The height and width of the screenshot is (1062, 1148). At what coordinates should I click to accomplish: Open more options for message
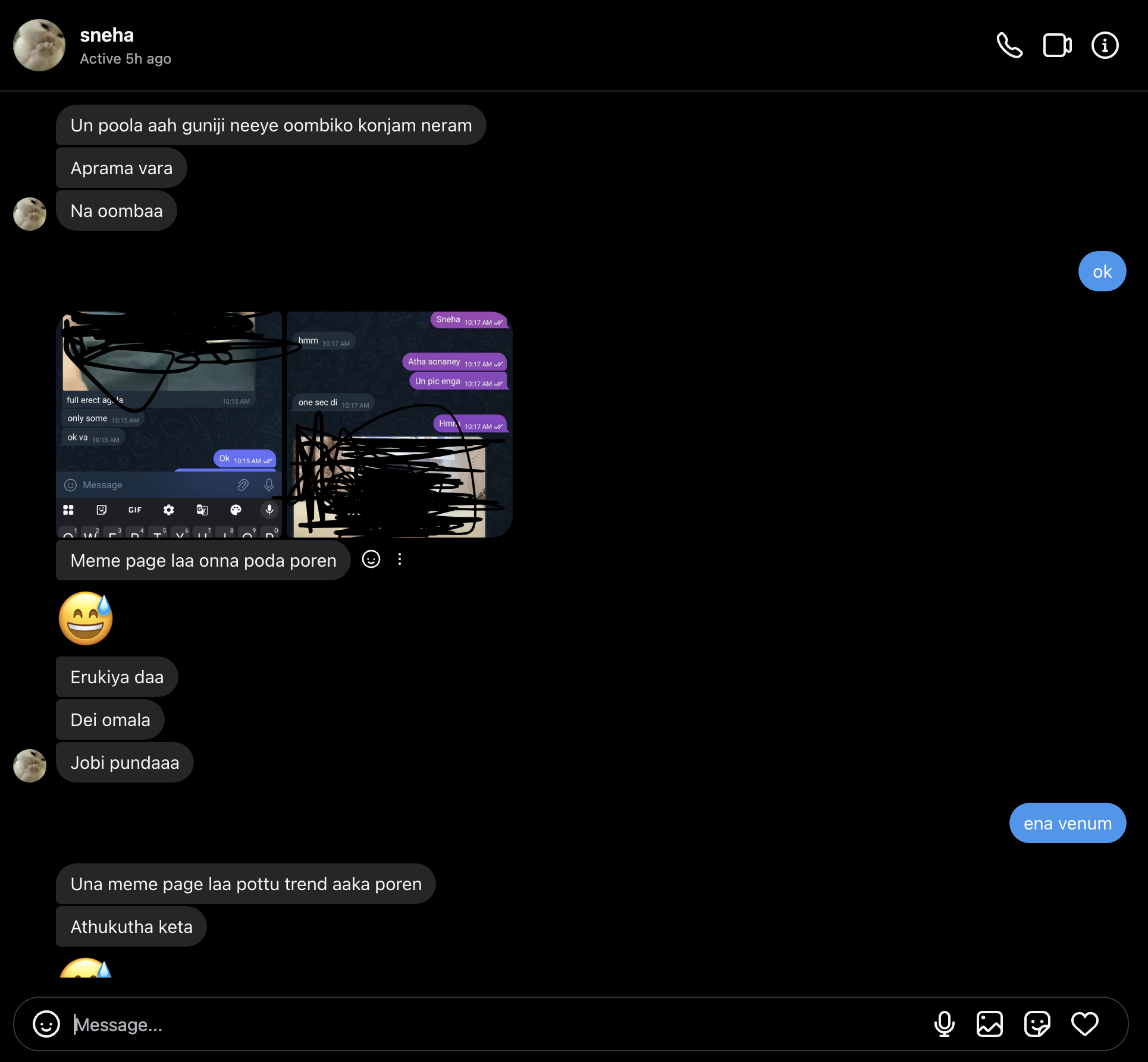[400, 560]
